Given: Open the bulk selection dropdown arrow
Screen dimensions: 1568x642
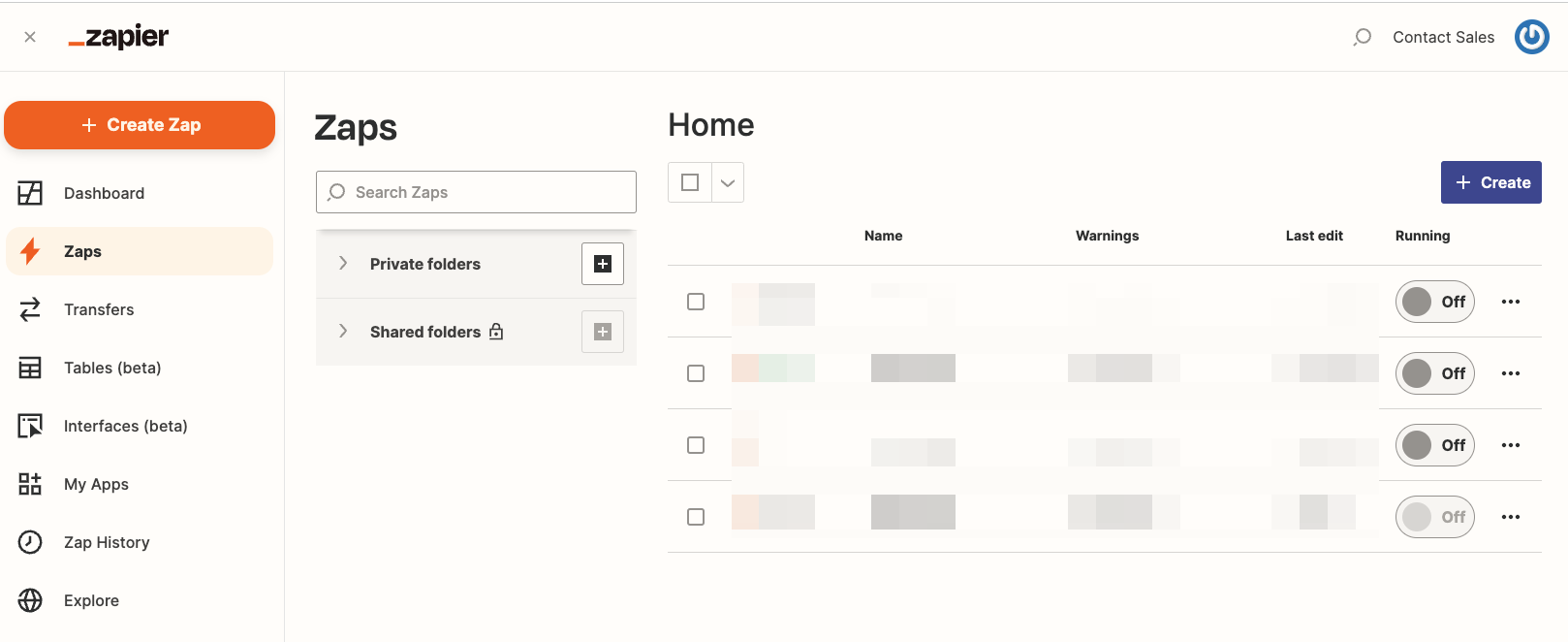Looking at the screenshot, I should coord(728,182).
